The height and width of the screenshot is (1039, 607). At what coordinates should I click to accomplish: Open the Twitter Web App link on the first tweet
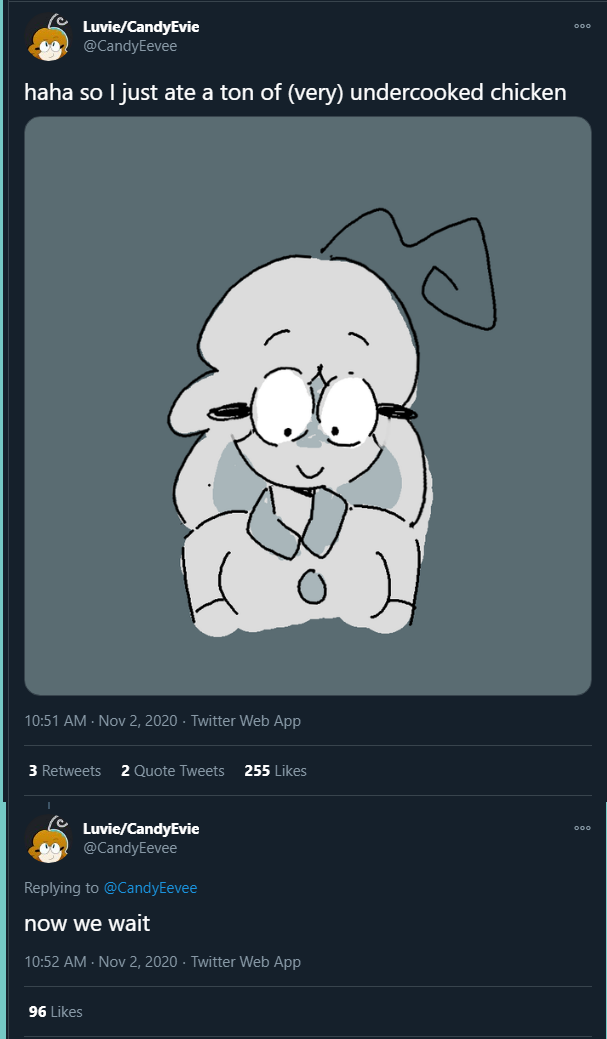[246, 720]
